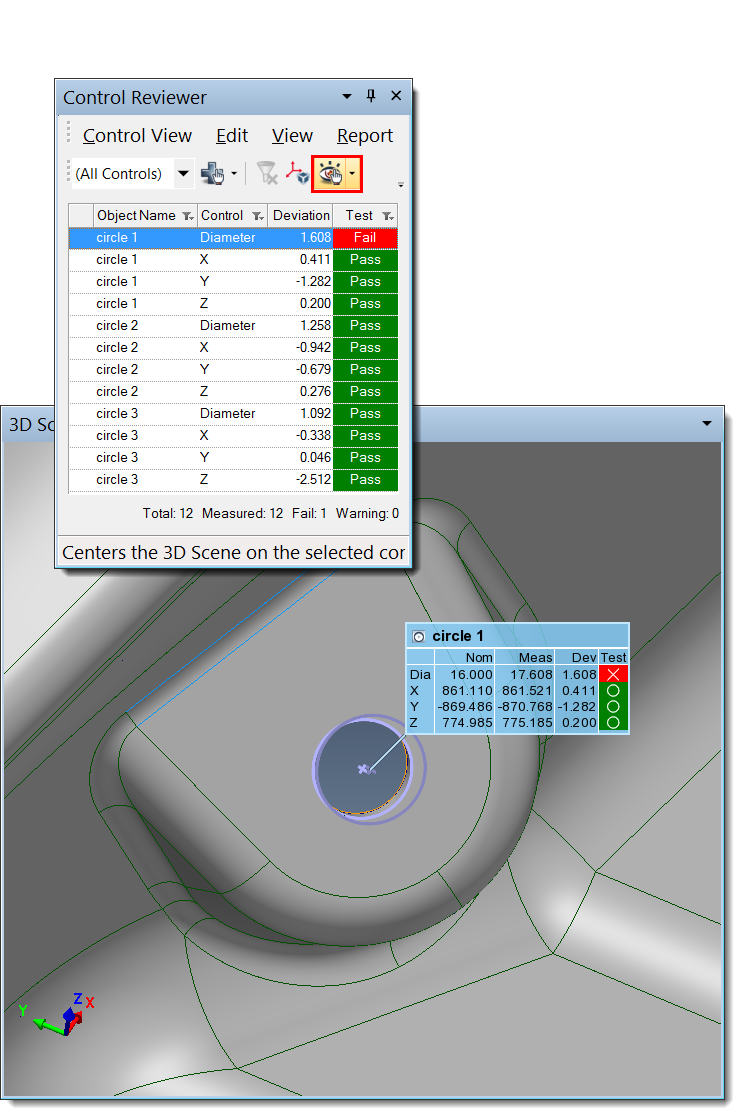Viewport: 740px width, 1115px height.
Task: Click the green pass icon in the annotation X row
Action: pyautogui.click(x=613, y=690)
